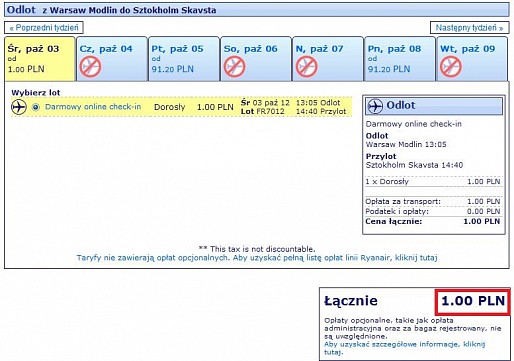The width and height of the screenshot is (514, 361).
Task: Click no-flight icon under Wt, paź 09
Action: pyautogui.click(x=451, y=67)
